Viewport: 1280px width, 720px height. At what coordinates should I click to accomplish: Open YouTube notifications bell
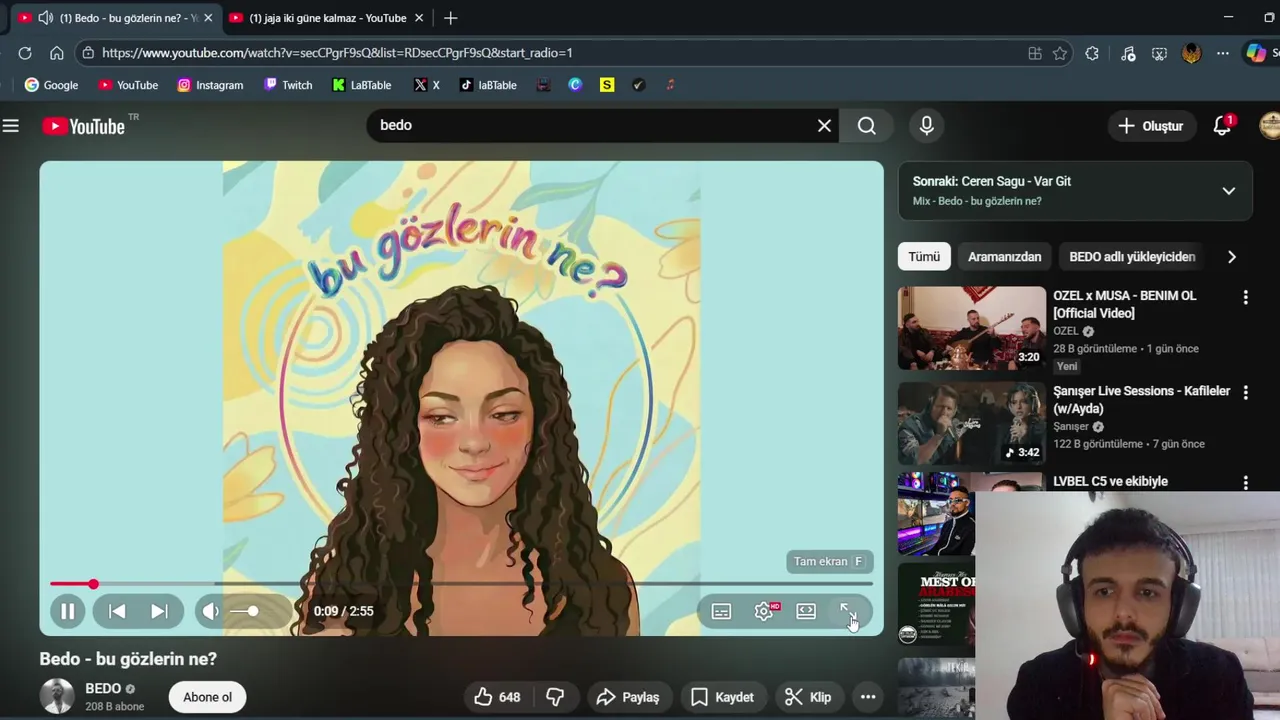[1222, 126]
